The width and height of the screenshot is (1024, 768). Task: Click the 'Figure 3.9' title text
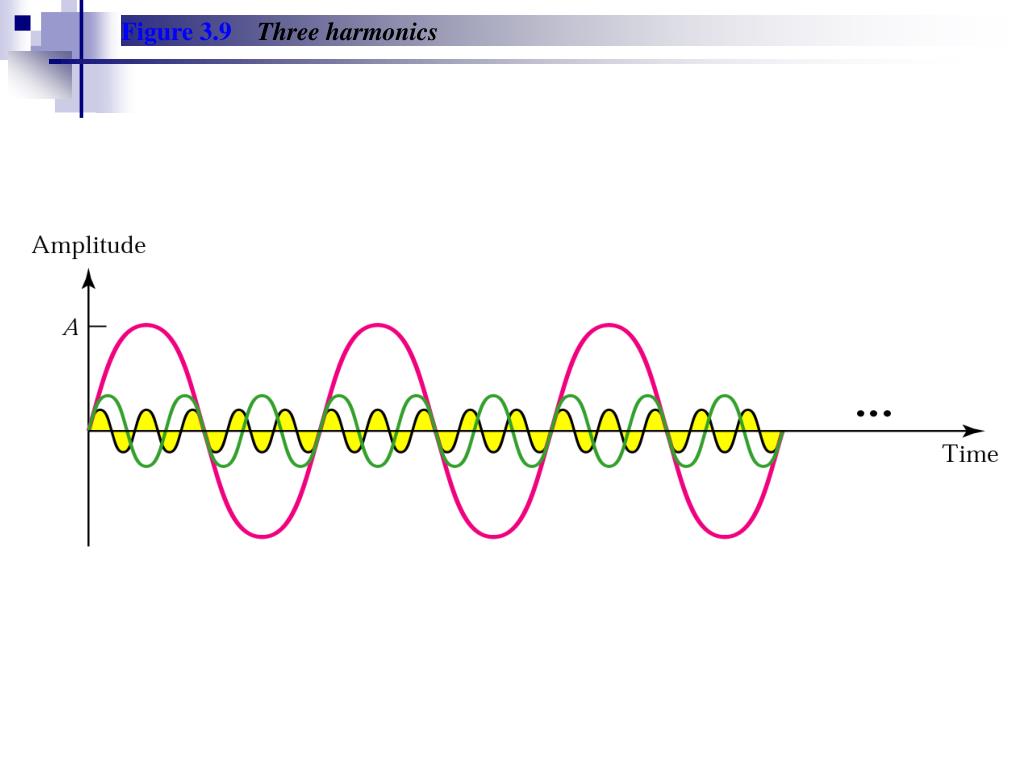pos(176,32)
